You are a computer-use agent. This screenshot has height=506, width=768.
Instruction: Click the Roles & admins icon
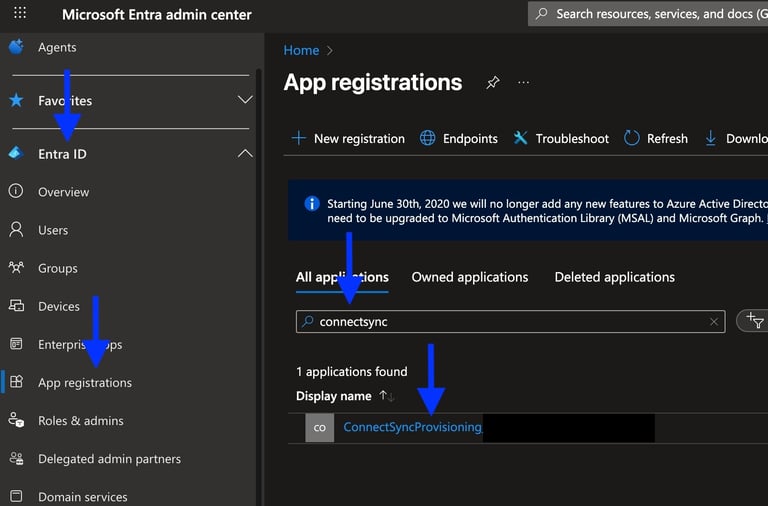pos(16,420)
